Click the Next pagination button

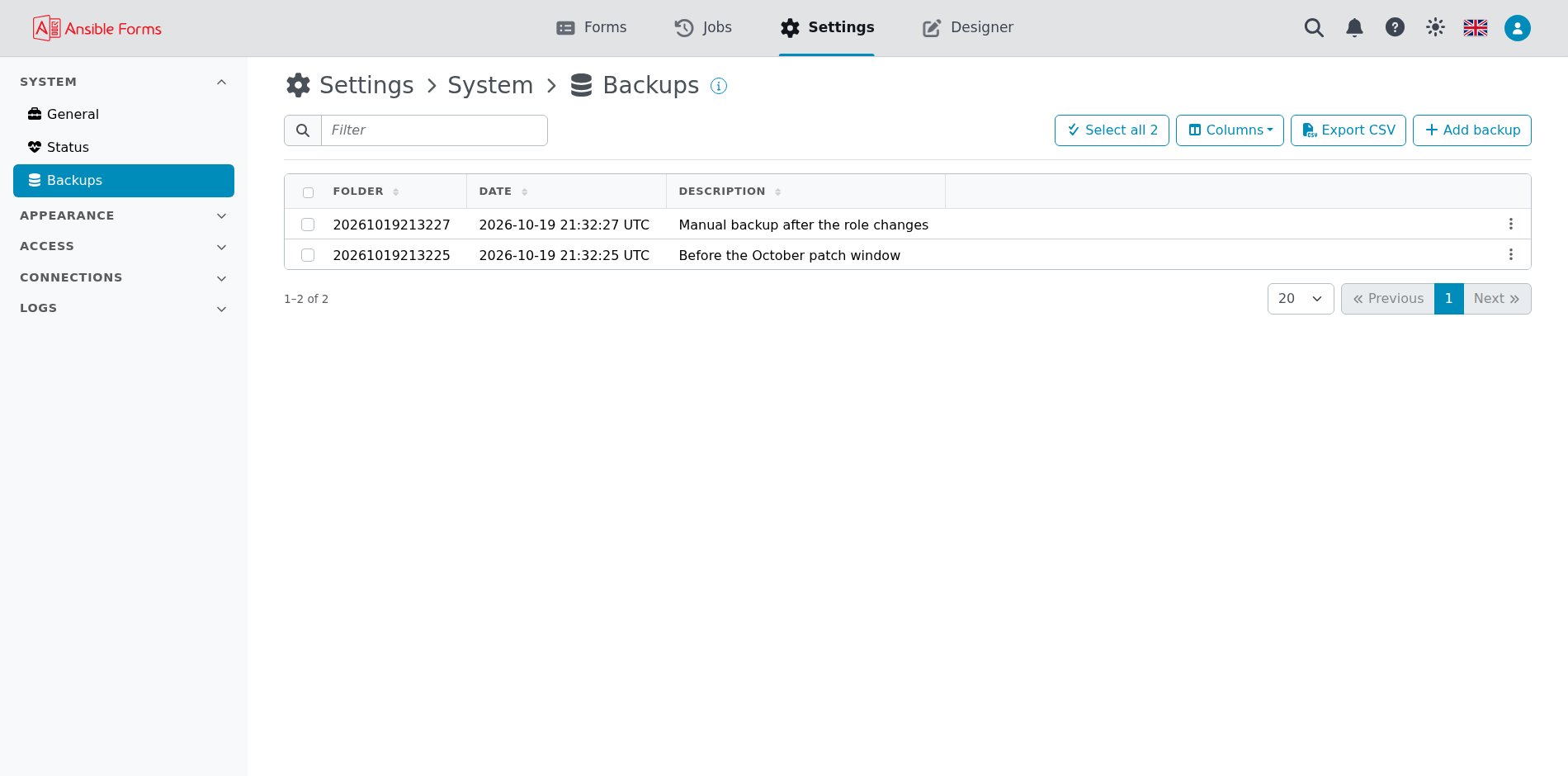click(1497, 299)
